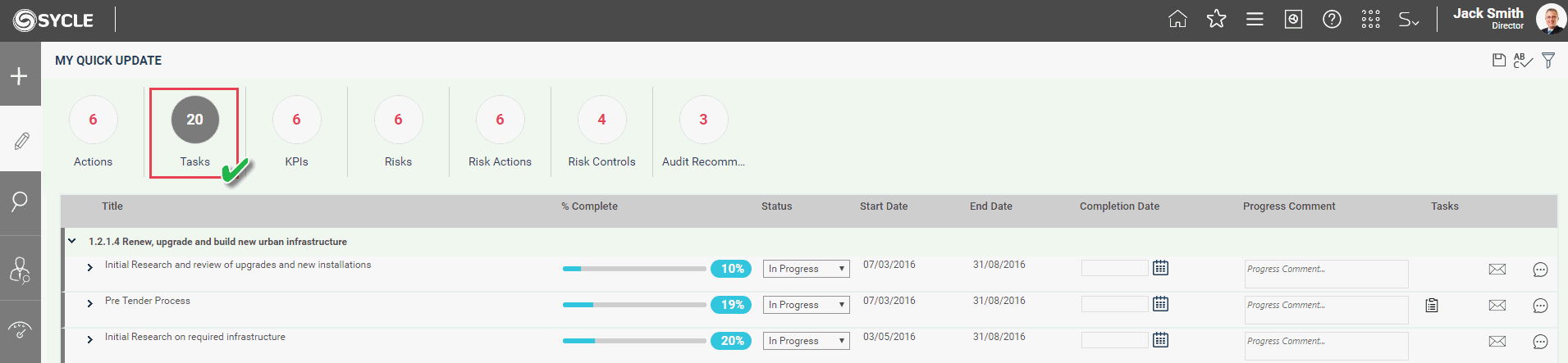The height and width of the screenshot is (363, 1568).
Task: Open the Home icon in top bar
Action: [1177, 19]
